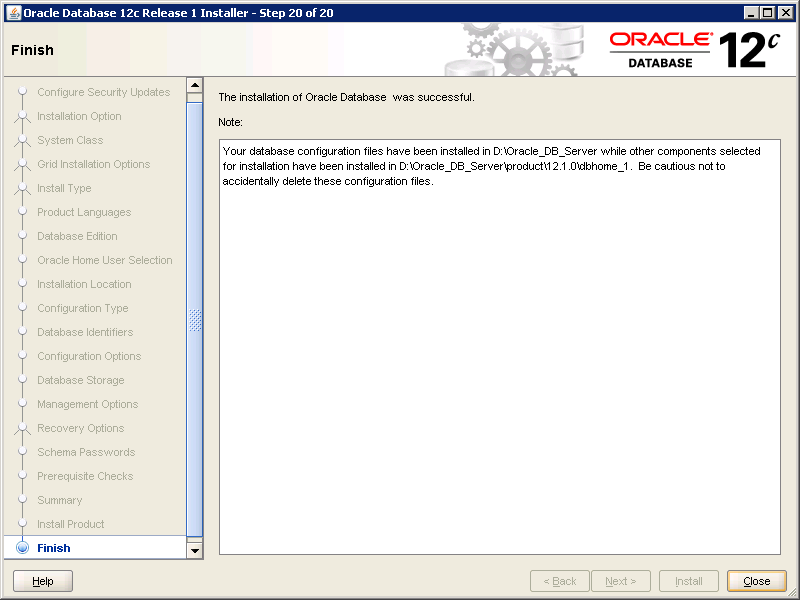Click the steps list scrollbar thumb
Viewport: 800px width, 600px height.
pos(195,320)
